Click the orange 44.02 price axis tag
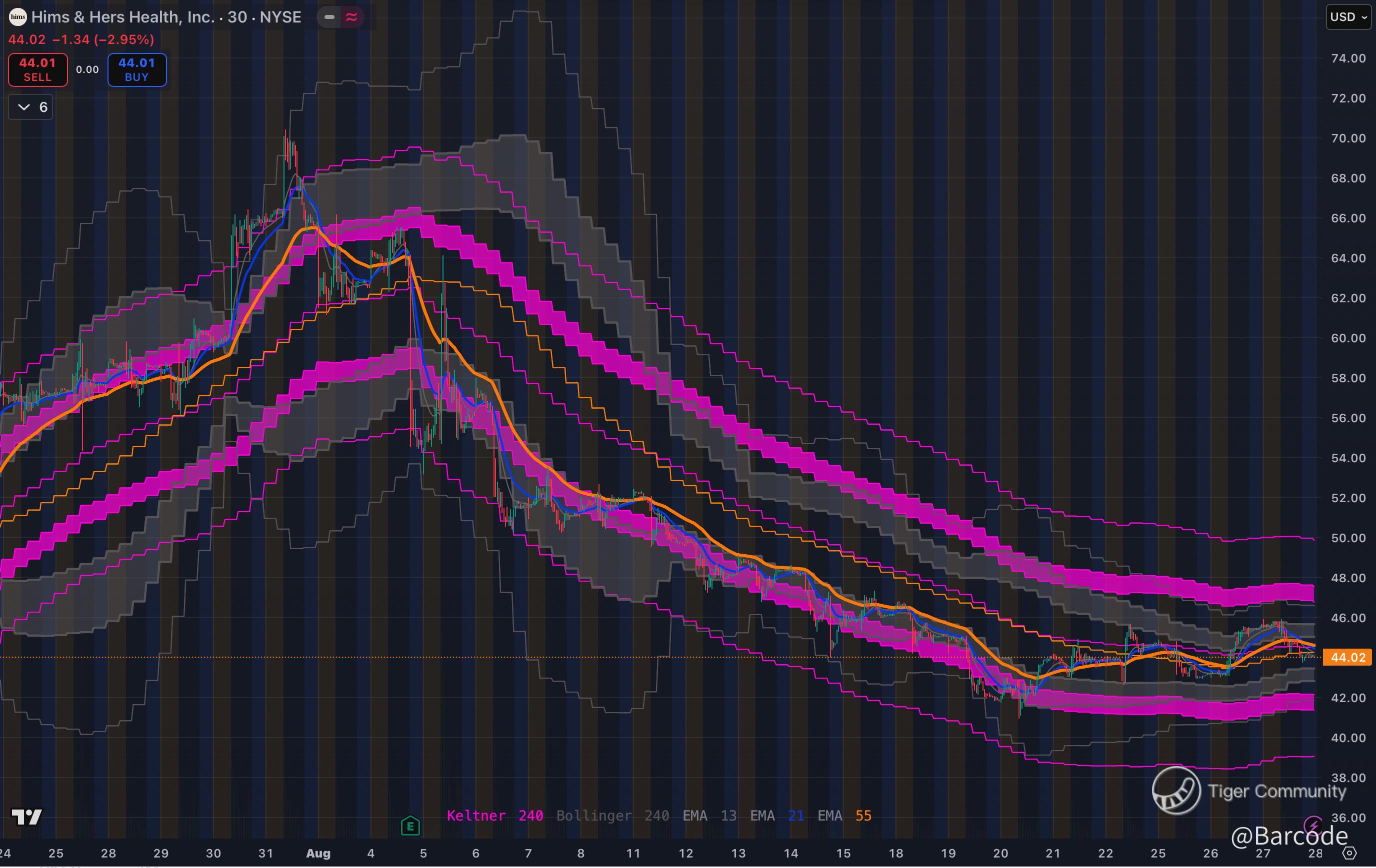Screen dimensions: 1376x868 1347,657
